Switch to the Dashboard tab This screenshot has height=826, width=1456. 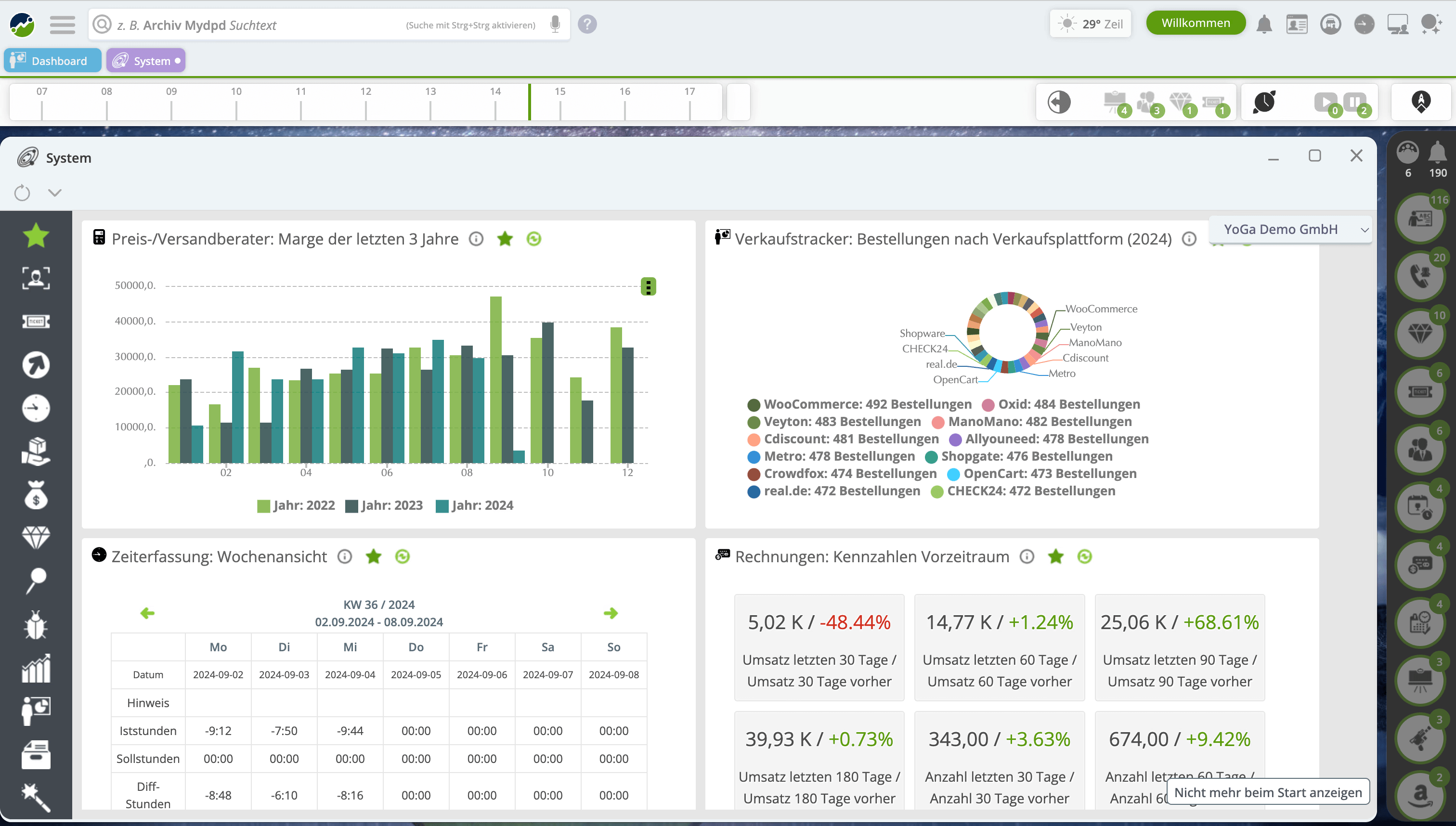[52, 61]
